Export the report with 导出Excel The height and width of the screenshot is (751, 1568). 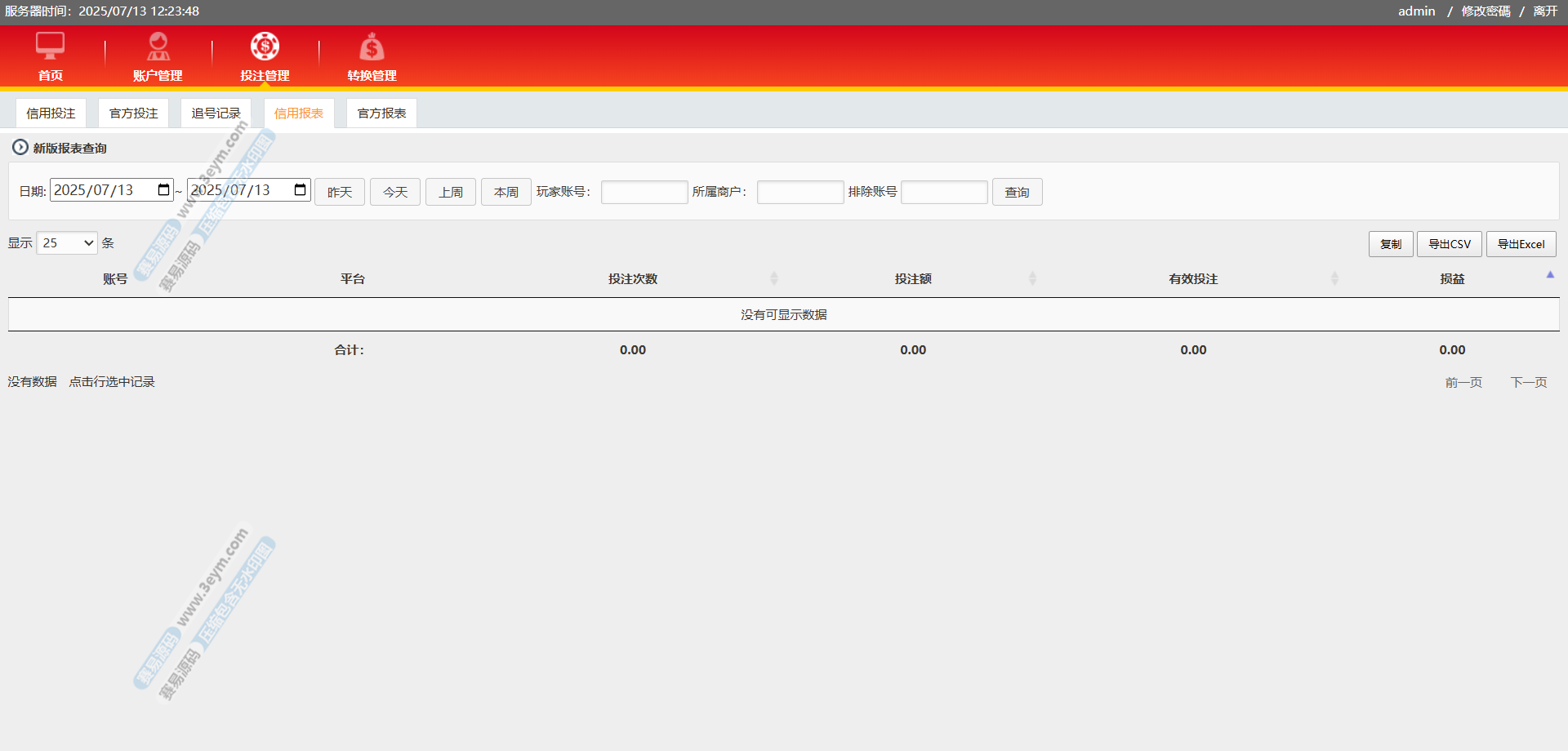point(1521,244)
